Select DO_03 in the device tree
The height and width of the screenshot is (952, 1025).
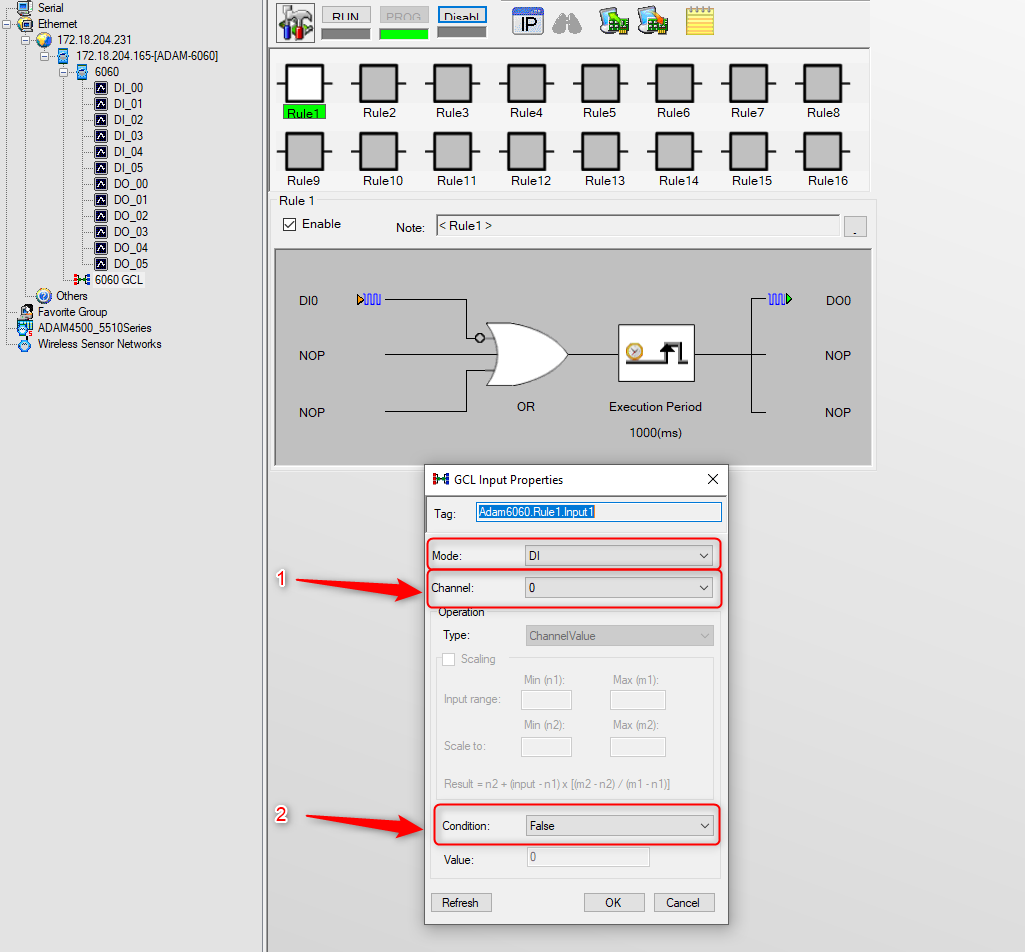(x=131, y=231)
